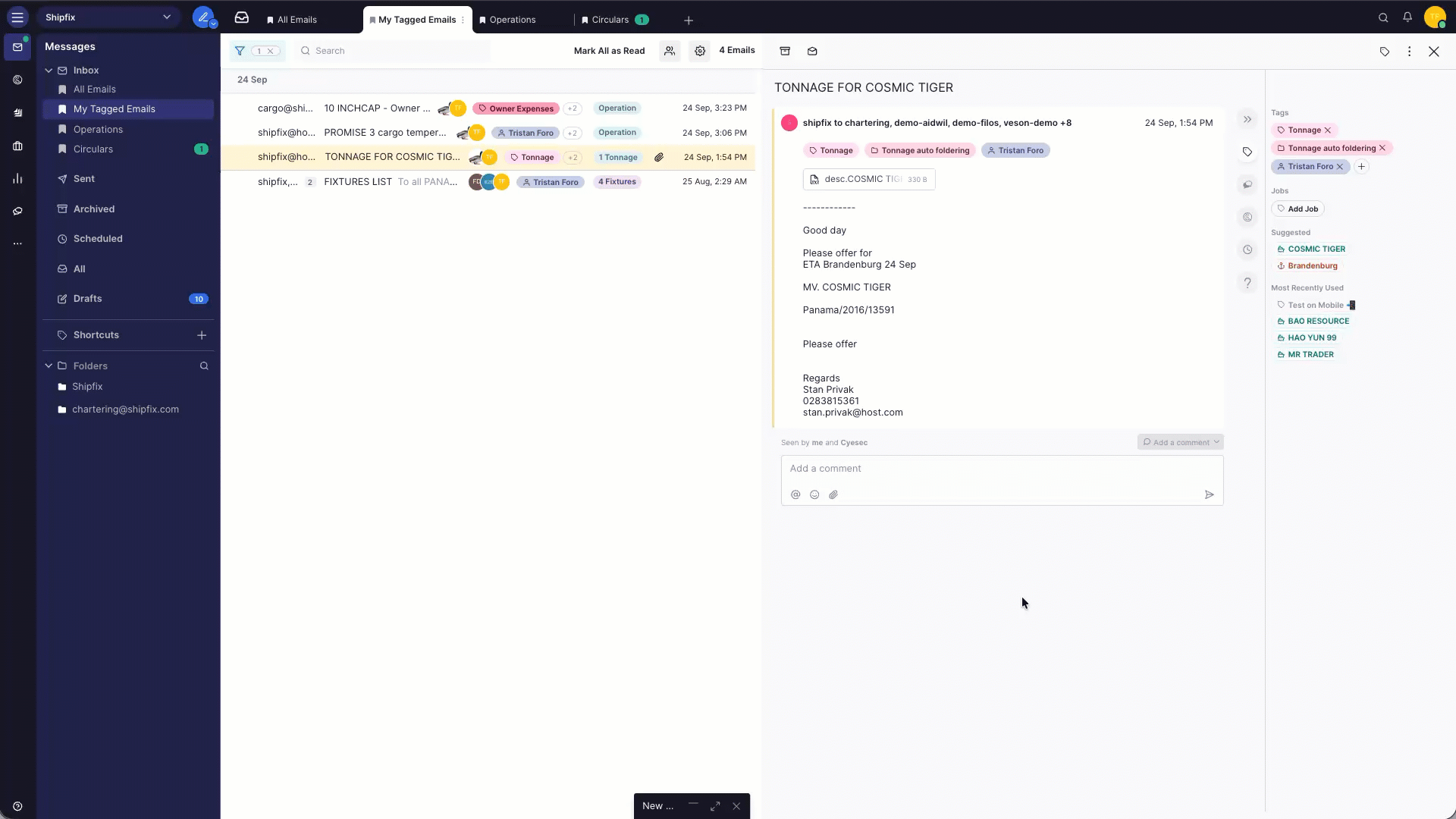
Task: Collapse the Folders section
Action: (49, 366)
